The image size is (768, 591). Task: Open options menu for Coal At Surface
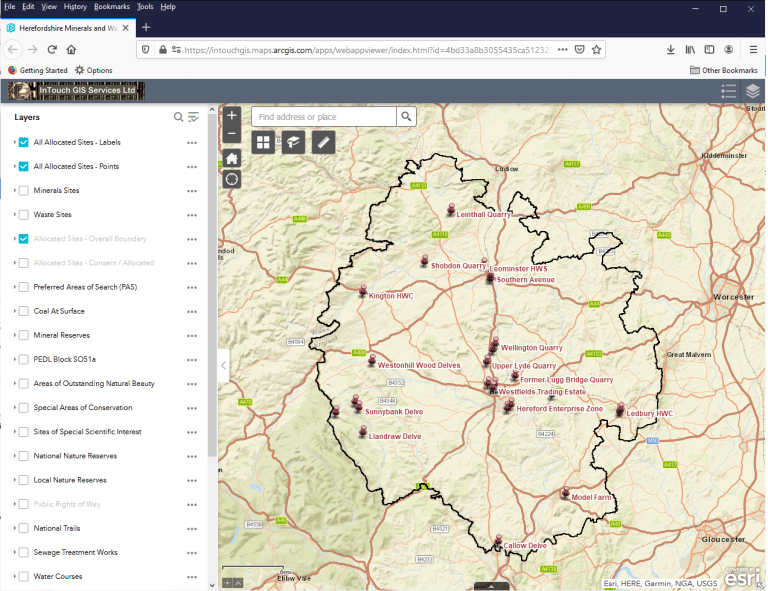click(192, 311)
